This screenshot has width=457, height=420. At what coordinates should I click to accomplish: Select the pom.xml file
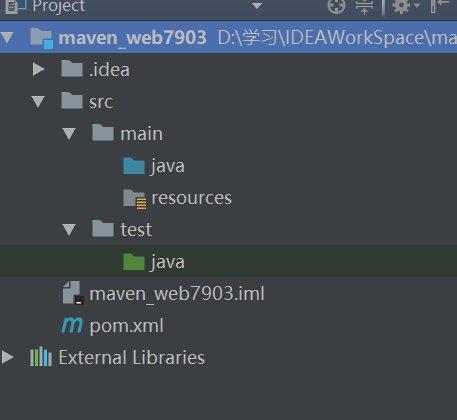[x=127, y=326]
